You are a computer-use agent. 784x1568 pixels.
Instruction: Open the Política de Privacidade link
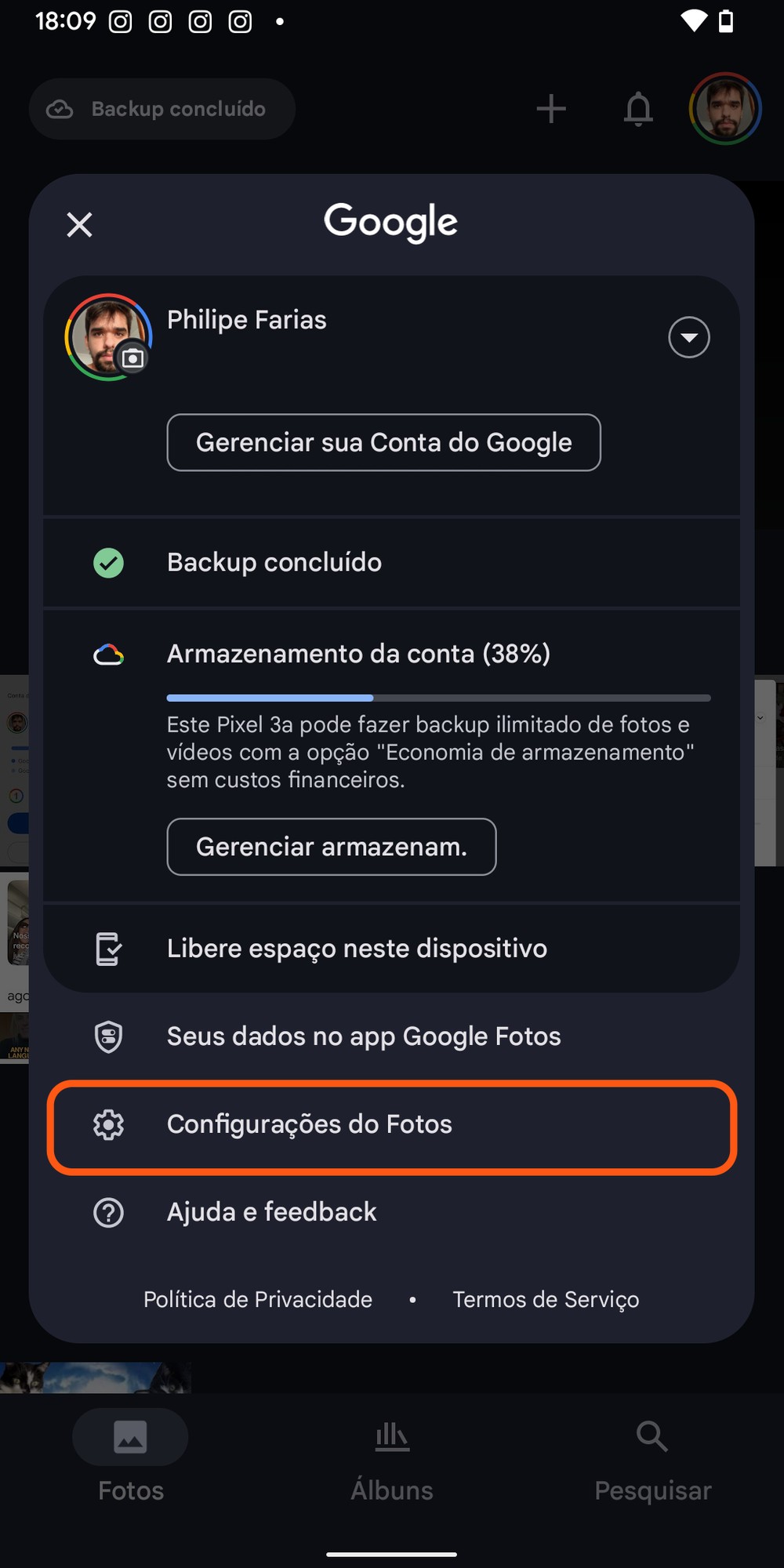coord(258,1300)
